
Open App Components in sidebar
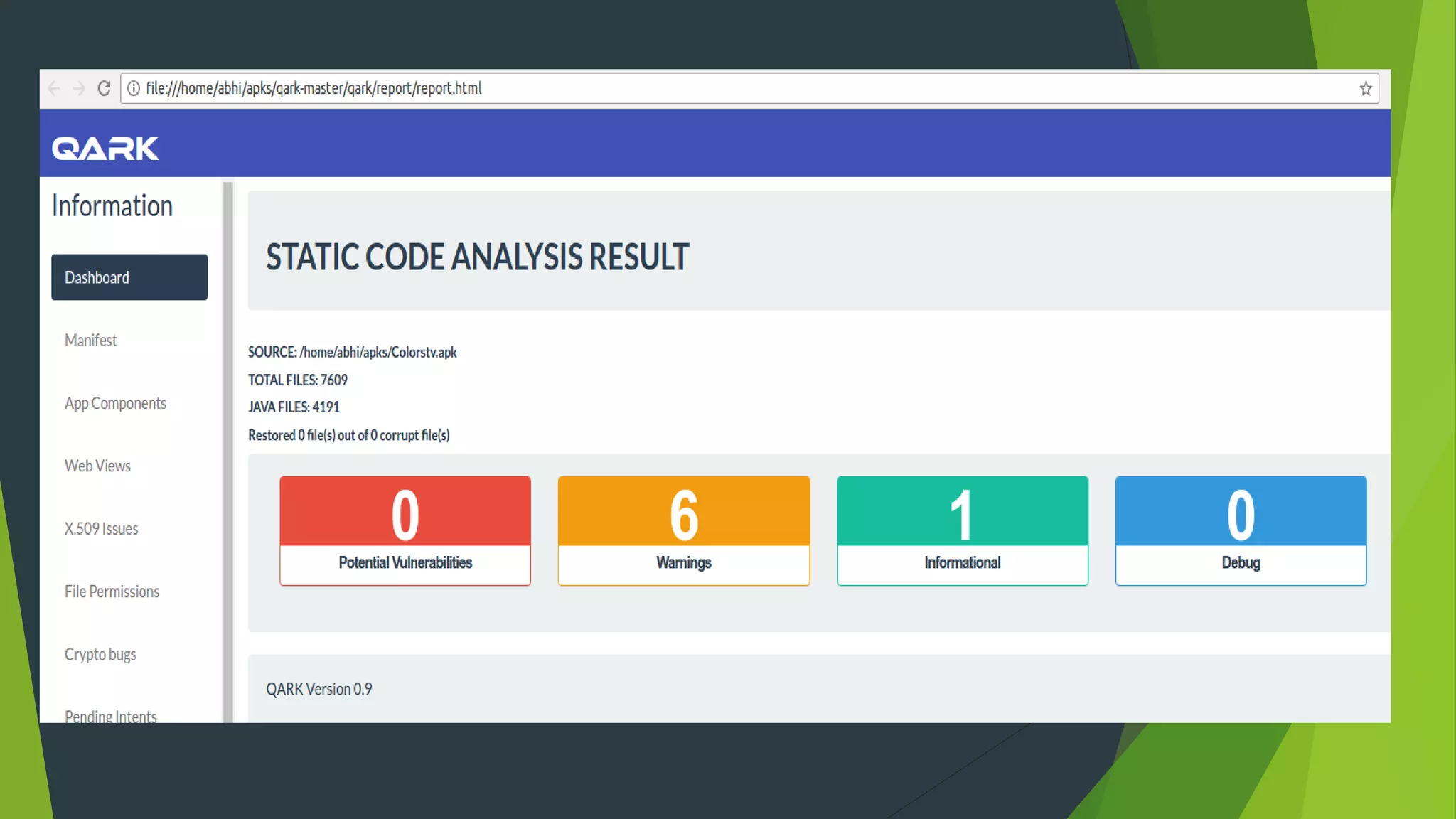(115, 403)
